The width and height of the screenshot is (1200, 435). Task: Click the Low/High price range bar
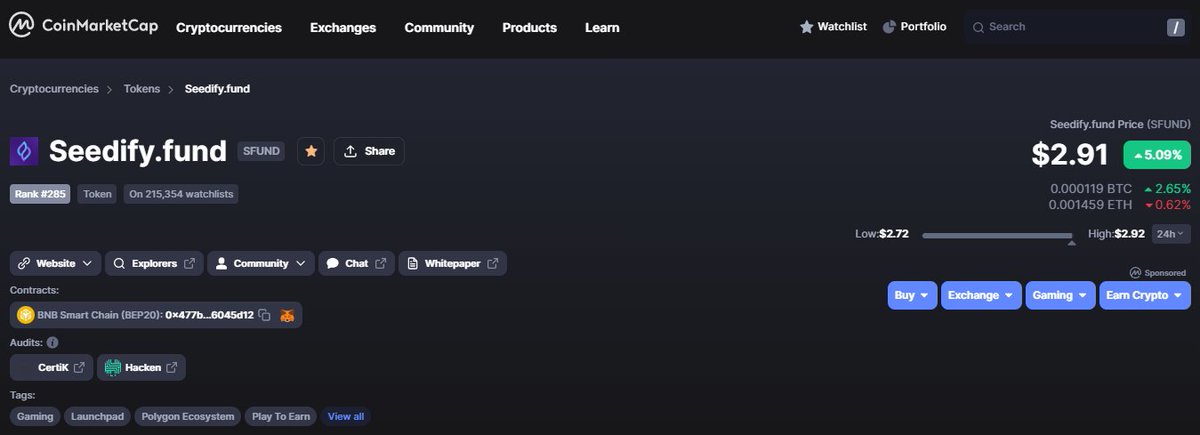tap(997, 236)
